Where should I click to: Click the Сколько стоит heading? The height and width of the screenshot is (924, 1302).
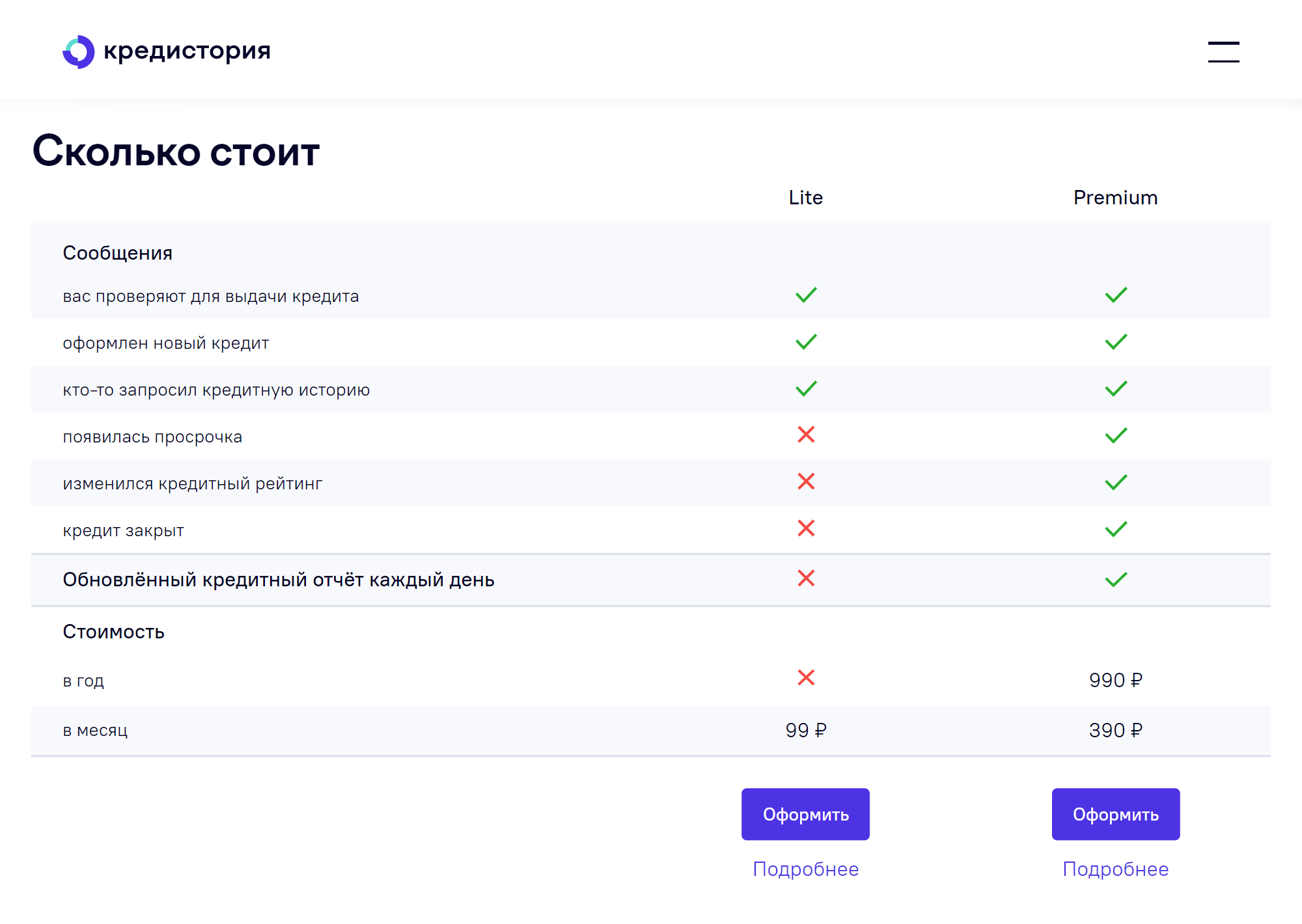click(x=176, y=151)
